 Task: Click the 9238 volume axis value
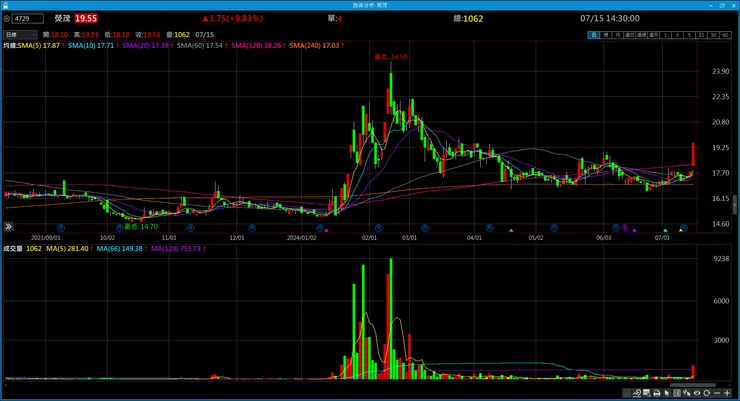[721, 259]
